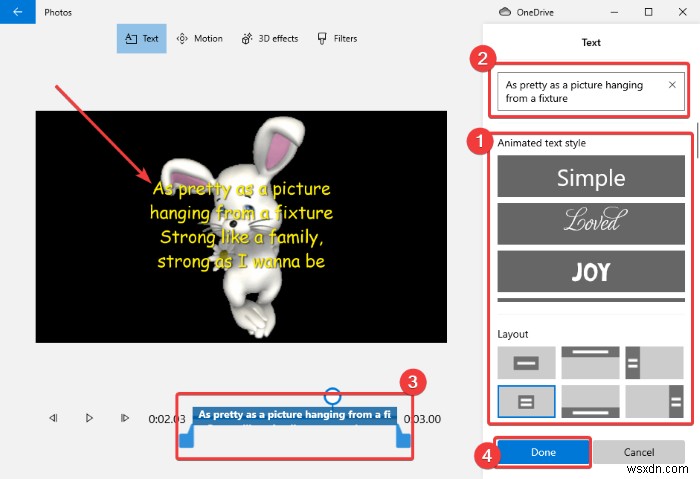Screen dimensions: 700x479
Task: Open the 3D effects tab
Action: [270, 38]
